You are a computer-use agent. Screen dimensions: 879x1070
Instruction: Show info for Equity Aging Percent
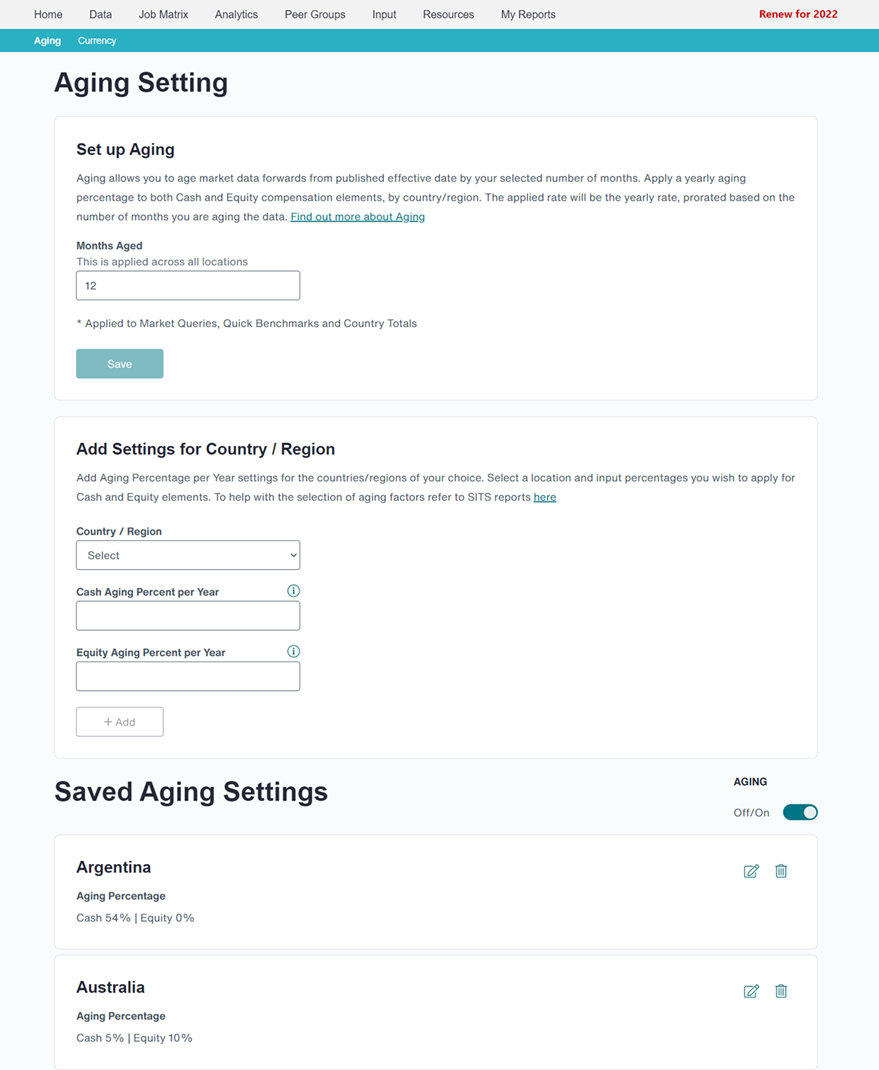tap(293, 651)
